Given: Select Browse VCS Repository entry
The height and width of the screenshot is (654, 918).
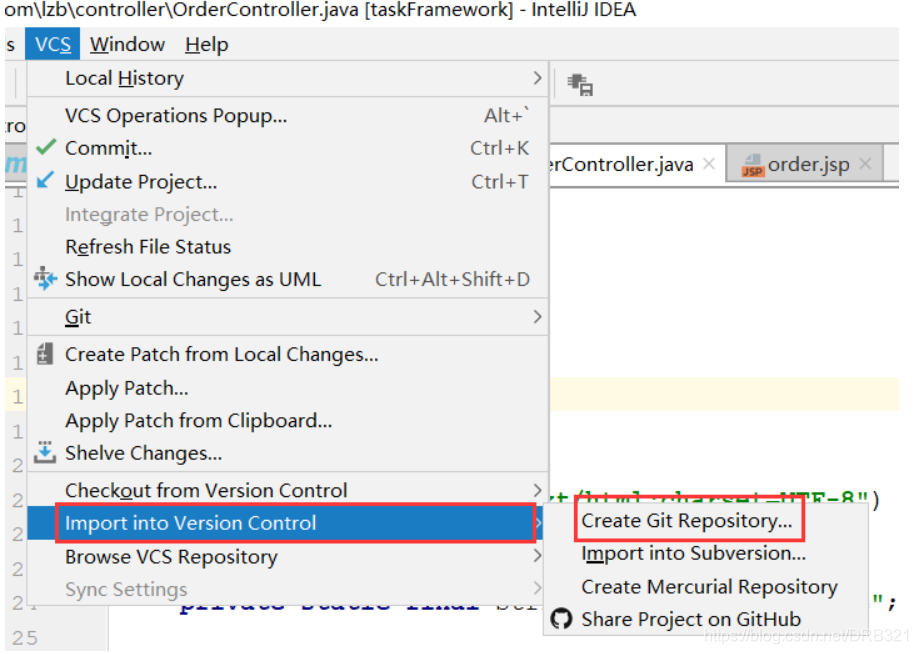Looking at the screenshot, I should [x=287, y=556].
